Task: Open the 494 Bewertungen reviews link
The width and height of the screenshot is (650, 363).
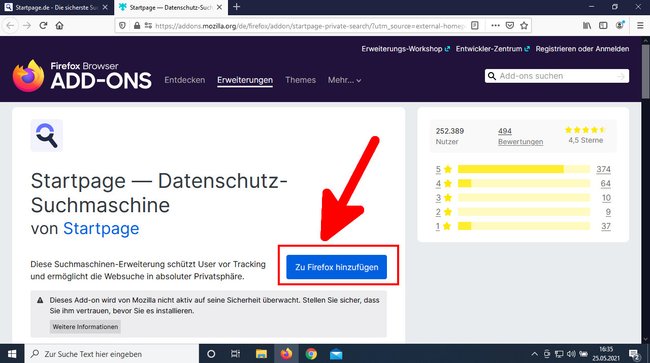Action: pyautogui.click(x=520, y=136)
